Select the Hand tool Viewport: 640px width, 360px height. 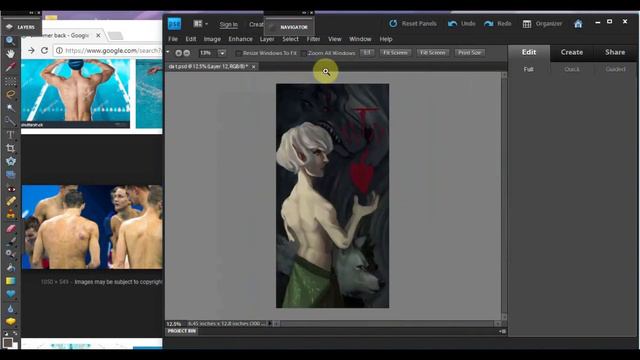pyautogui.click(x=10, y=53)
